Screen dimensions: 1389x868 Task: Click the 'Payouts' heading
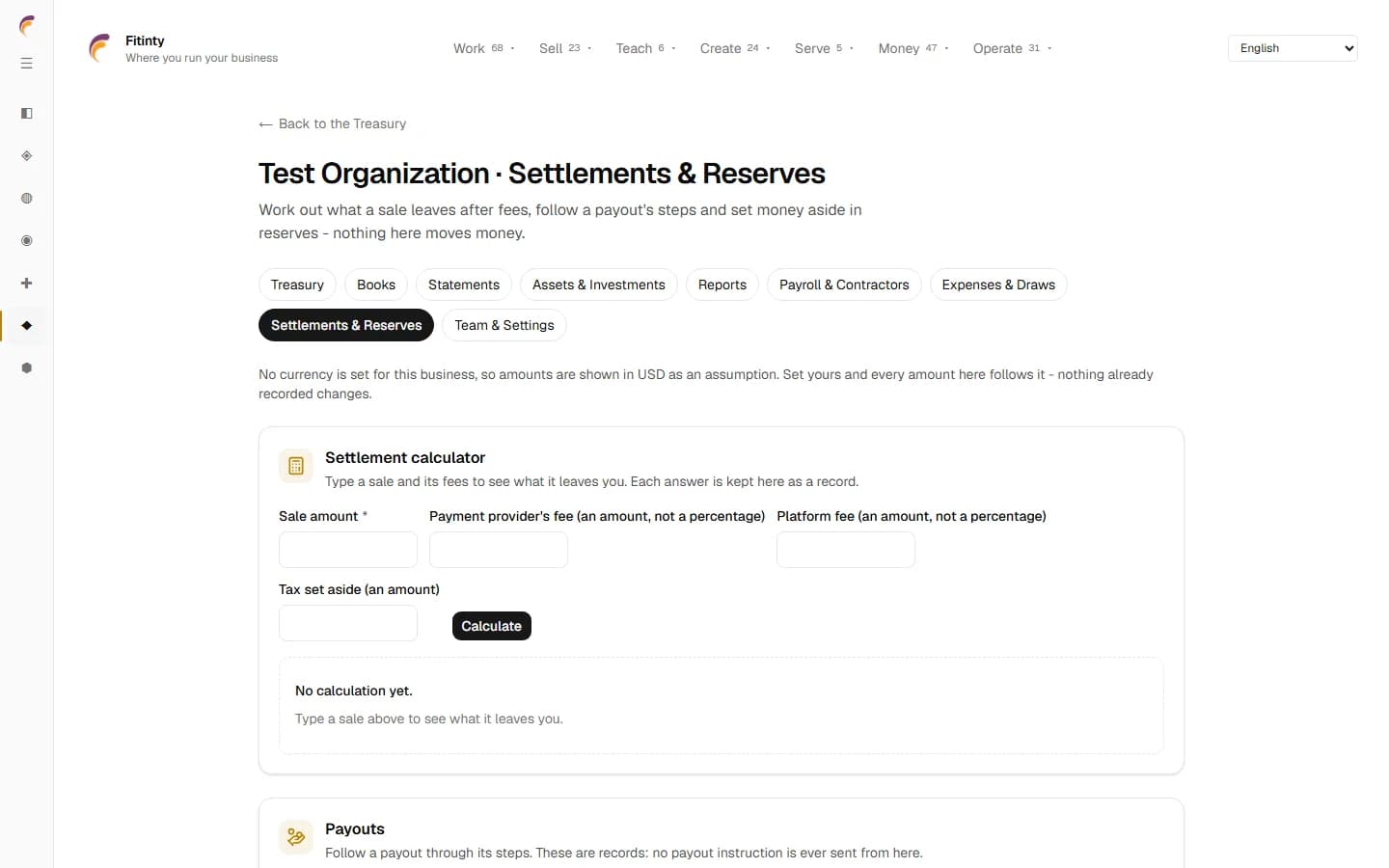[x=355, y=828]
